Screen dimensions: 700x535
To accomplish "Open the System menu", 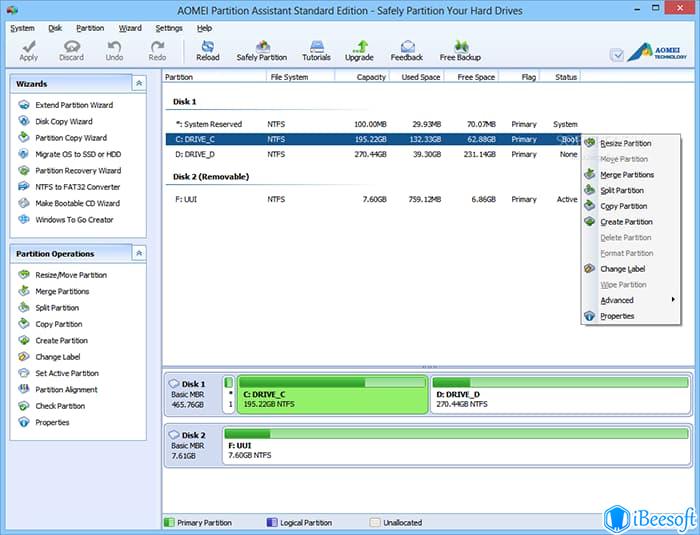I will pyautogui.click(x=22, y=28).
